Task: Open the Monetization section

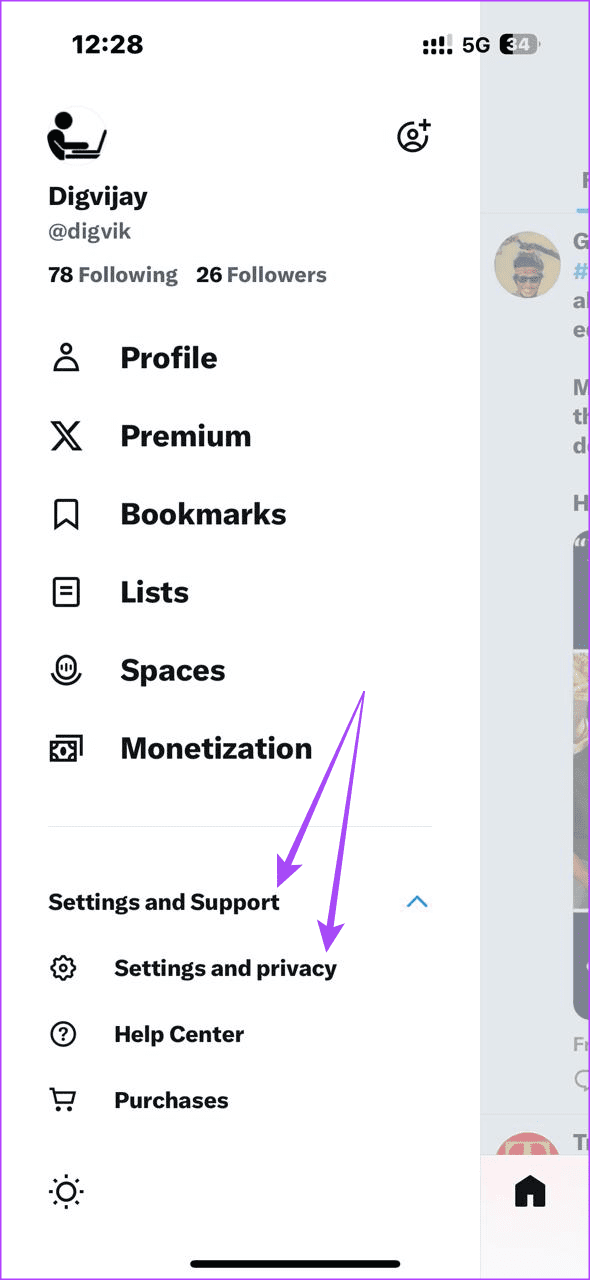Action: [215, 747]
